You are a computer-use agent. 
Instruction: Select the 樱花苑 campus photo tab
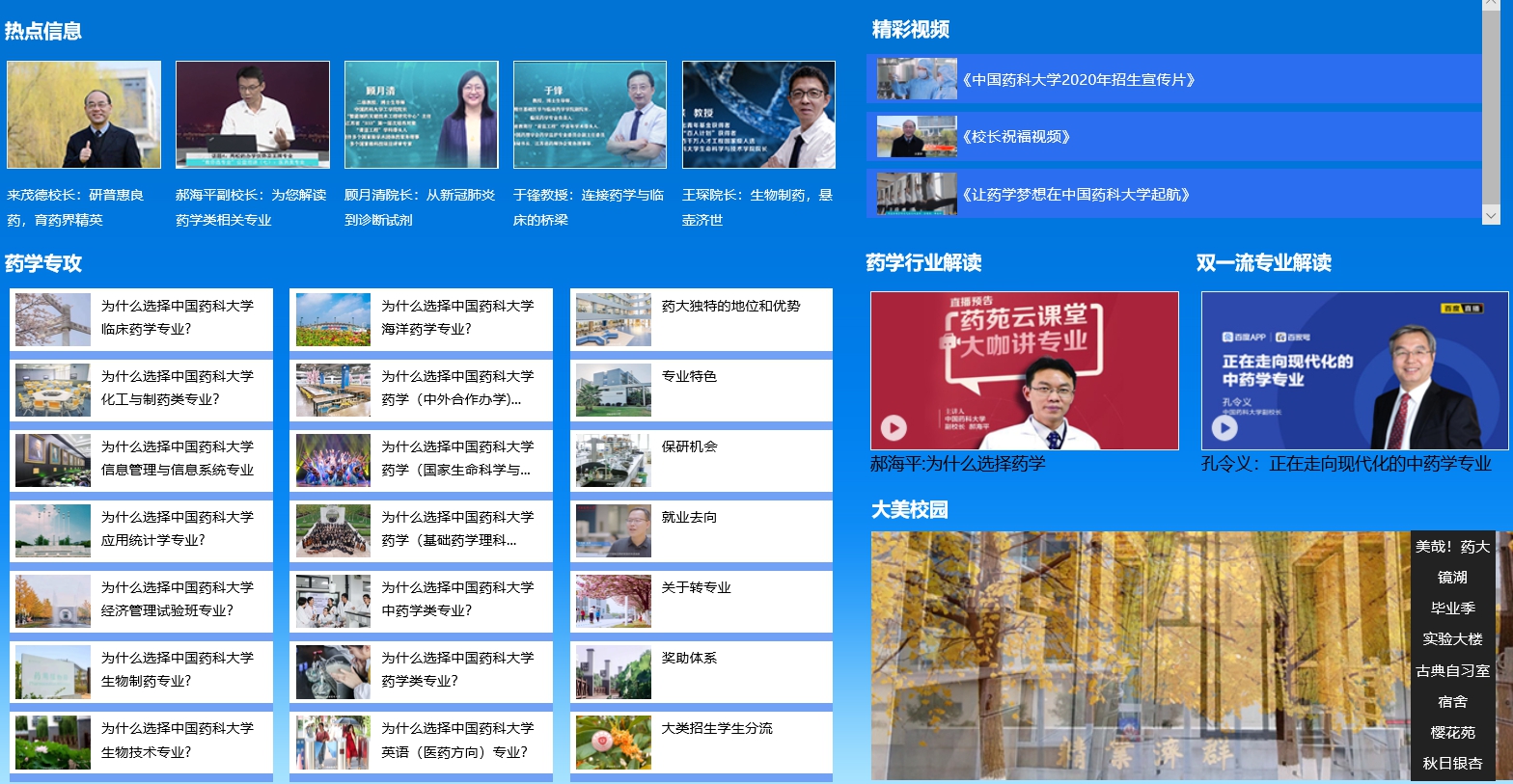(1452, 733)
